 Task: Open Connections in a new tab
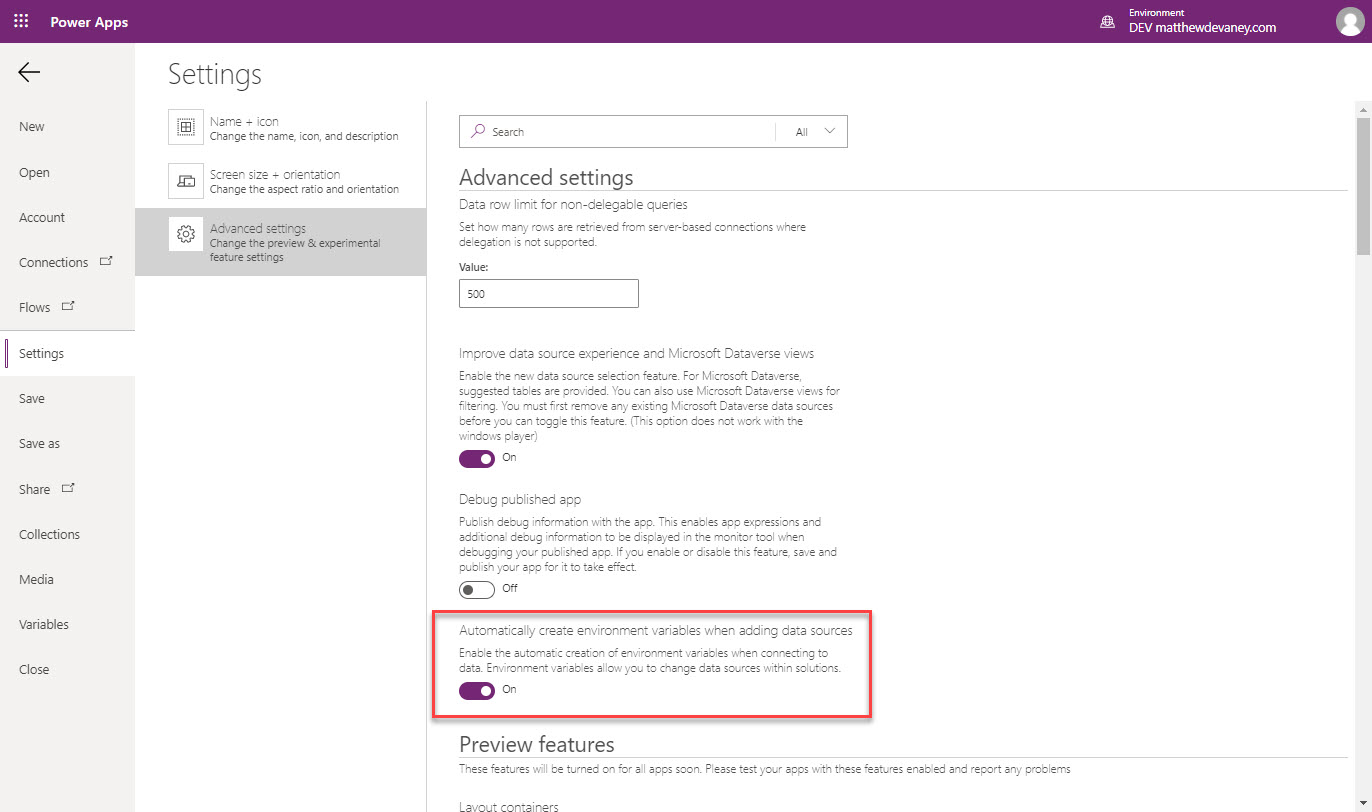[106, 260]
